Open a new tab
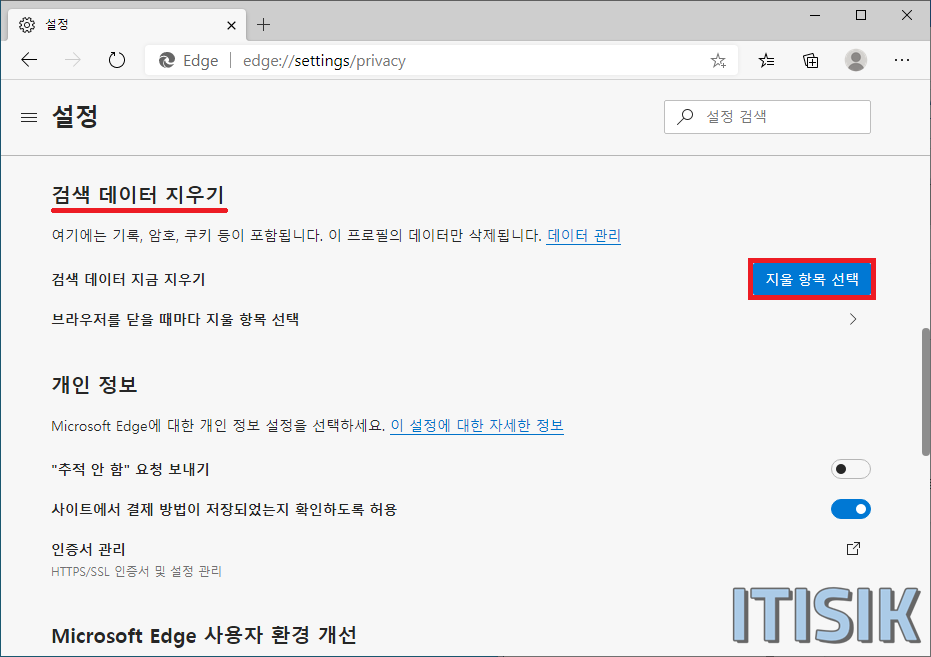 pyautogui.click(x=263, y=25)
